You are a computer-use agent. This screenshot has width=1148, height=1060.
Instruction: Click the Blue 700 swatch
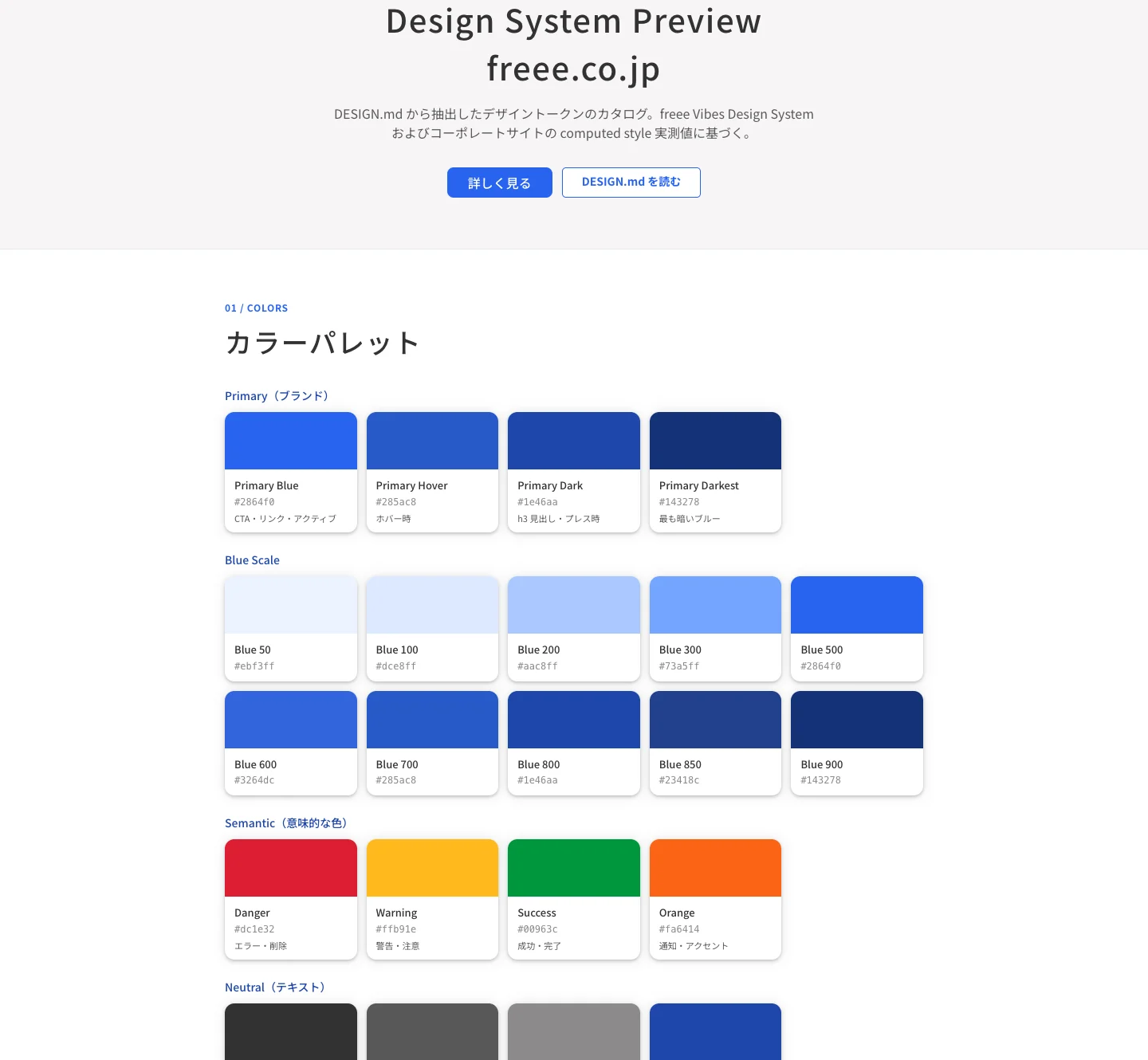click(x=432, y=743)
